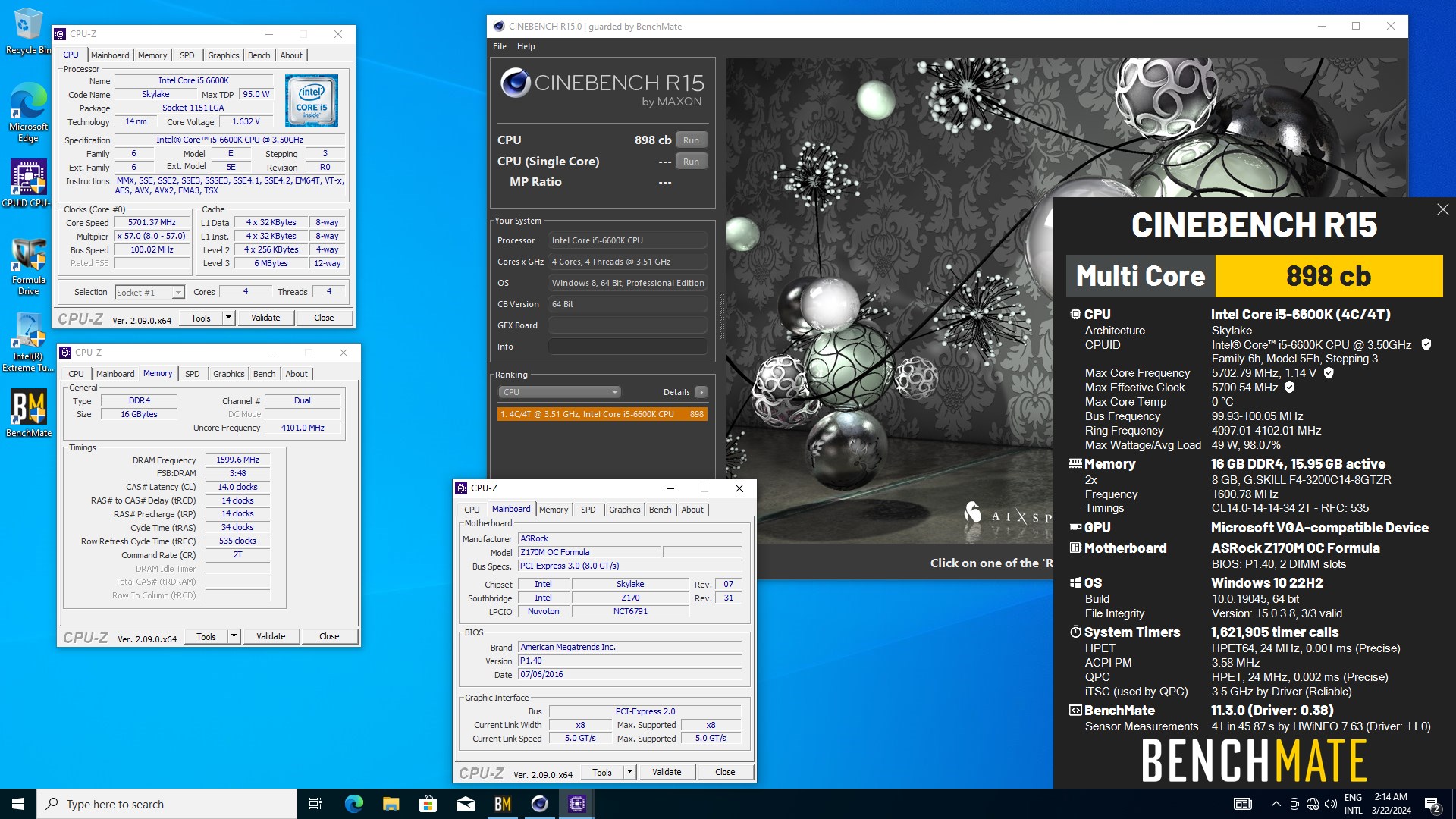Close the BenchMate result overlay
This screenshot has height=819, width=1456.
click(x=1442, y=209)
